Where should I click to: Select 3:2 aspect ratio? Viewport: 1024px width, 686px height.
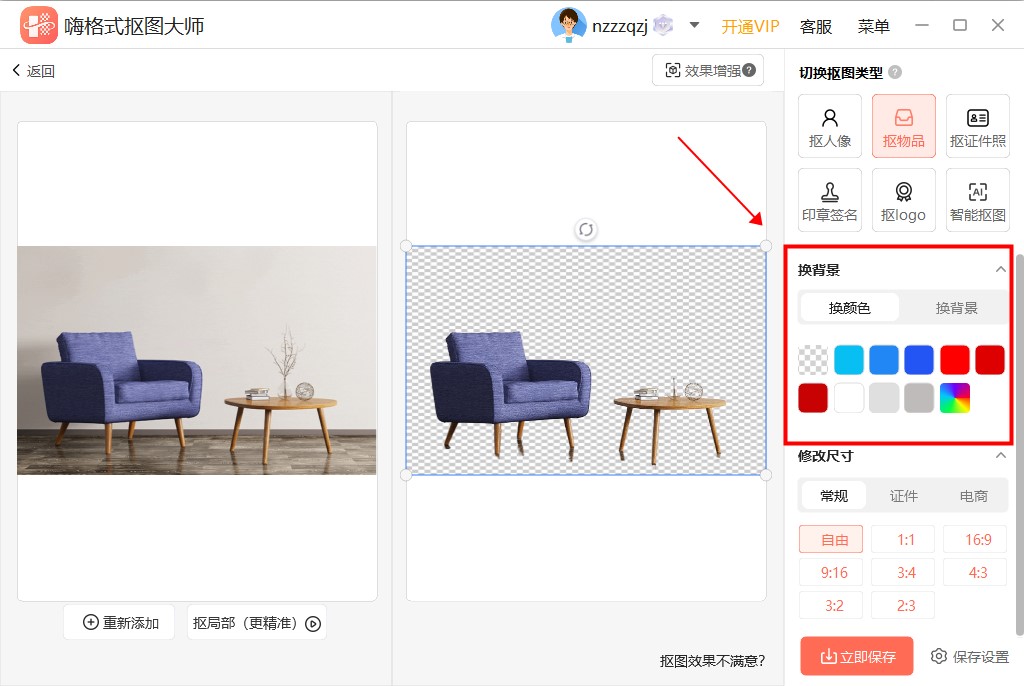click(x=831, y=605)
